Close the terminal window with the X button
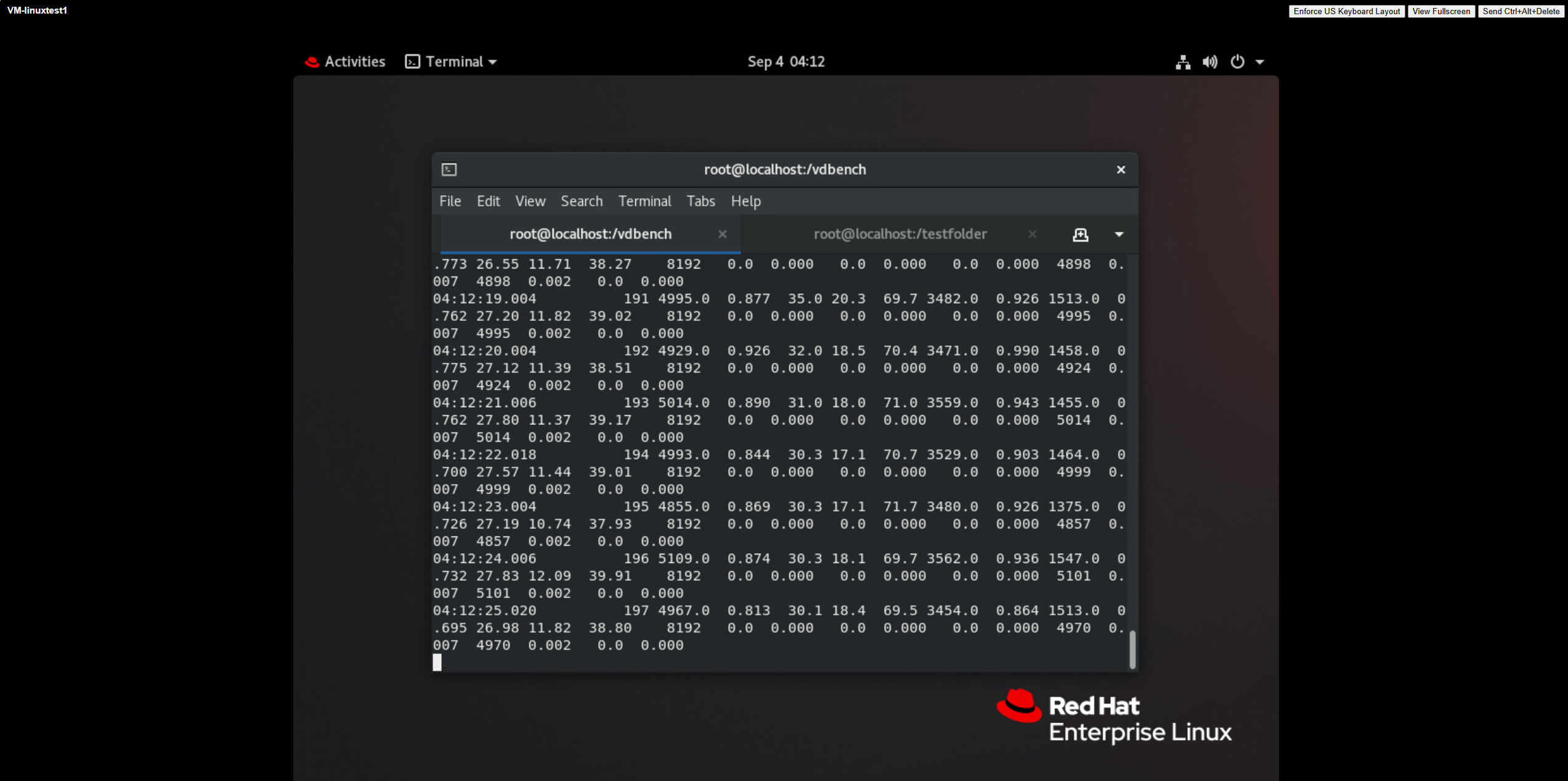The width and height of the screenshot is (1568, 781). pyautogui.click(x=1121, y=169)
